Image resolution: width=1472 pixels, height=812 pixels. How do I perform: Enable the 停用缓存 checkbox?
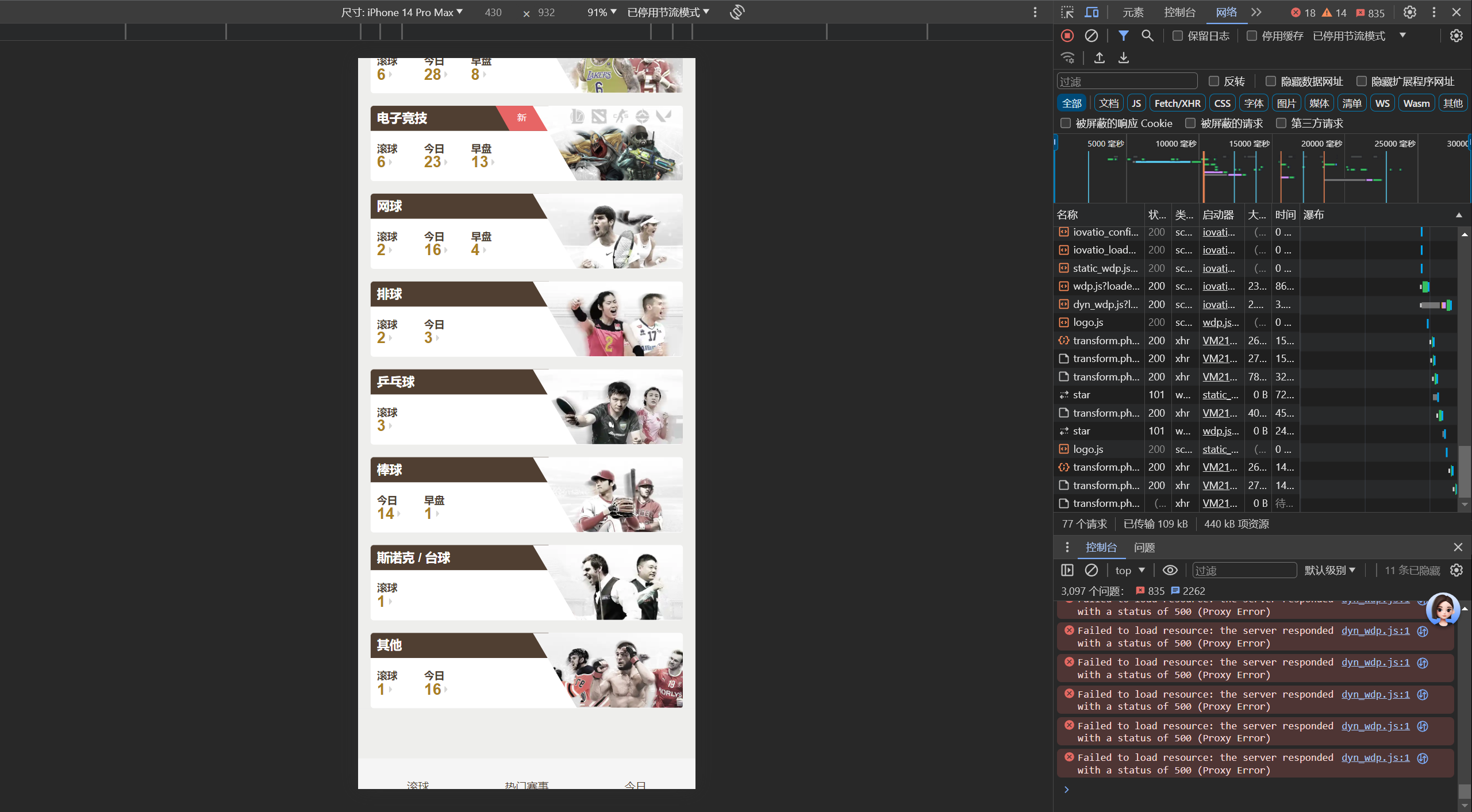[x=1251, y=36]
